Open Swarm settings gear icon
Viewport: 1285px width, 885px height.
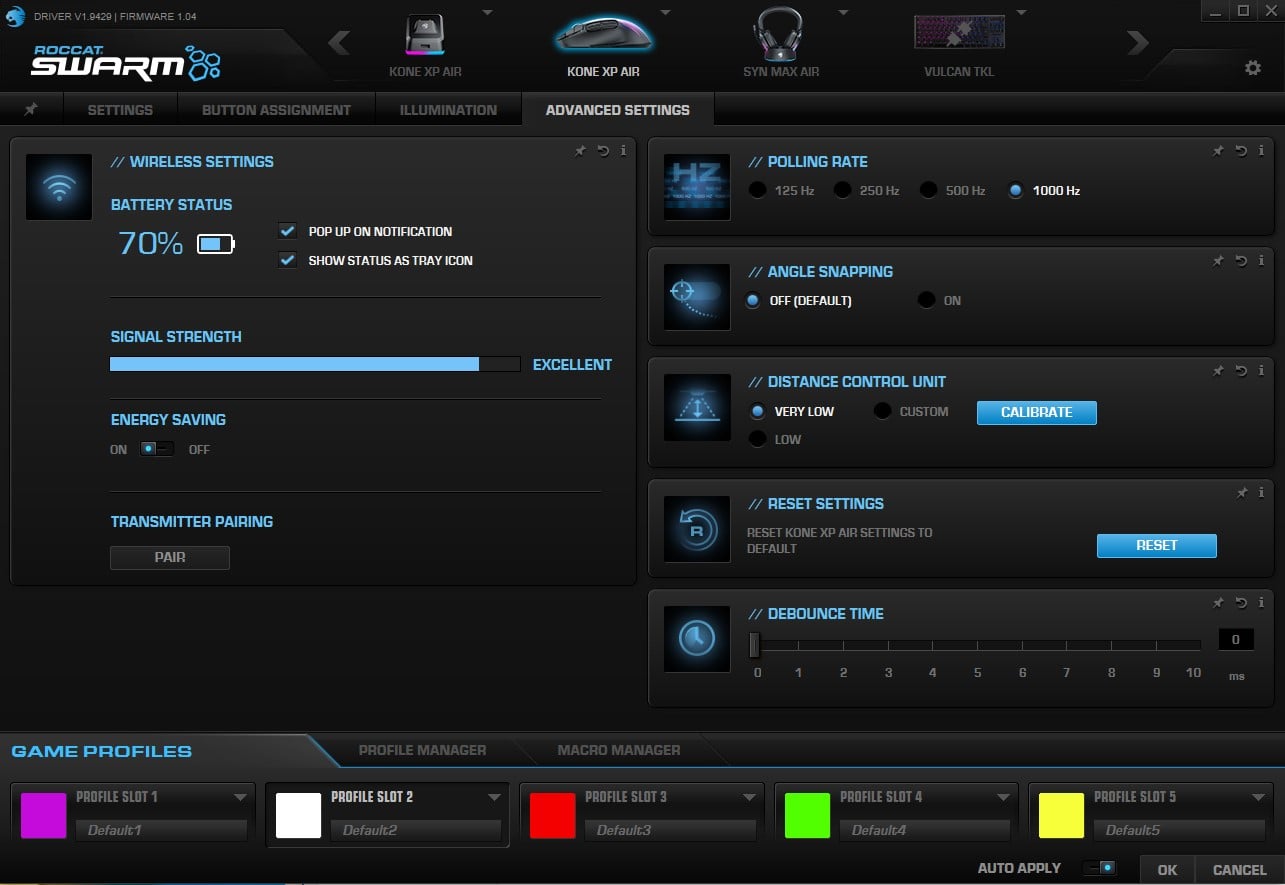(x=1252, y=68)
